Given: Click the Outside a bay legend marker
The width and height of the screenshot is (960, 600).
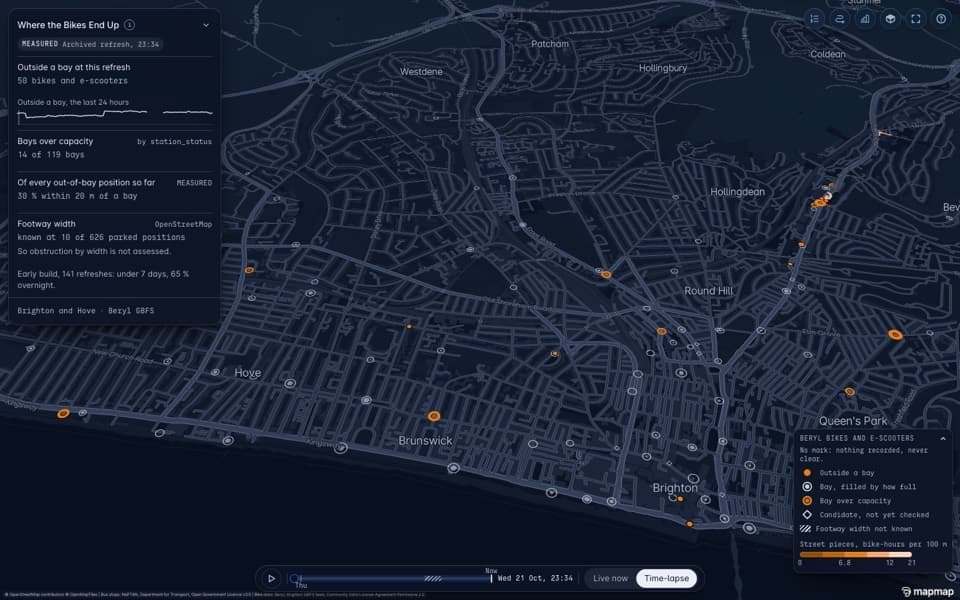Looking at the screenshot, I should [807, 473].
